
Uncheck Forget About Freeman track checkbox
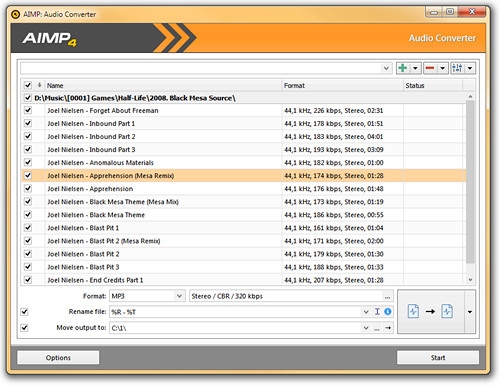pyautogui.click(x=28, y=110)
